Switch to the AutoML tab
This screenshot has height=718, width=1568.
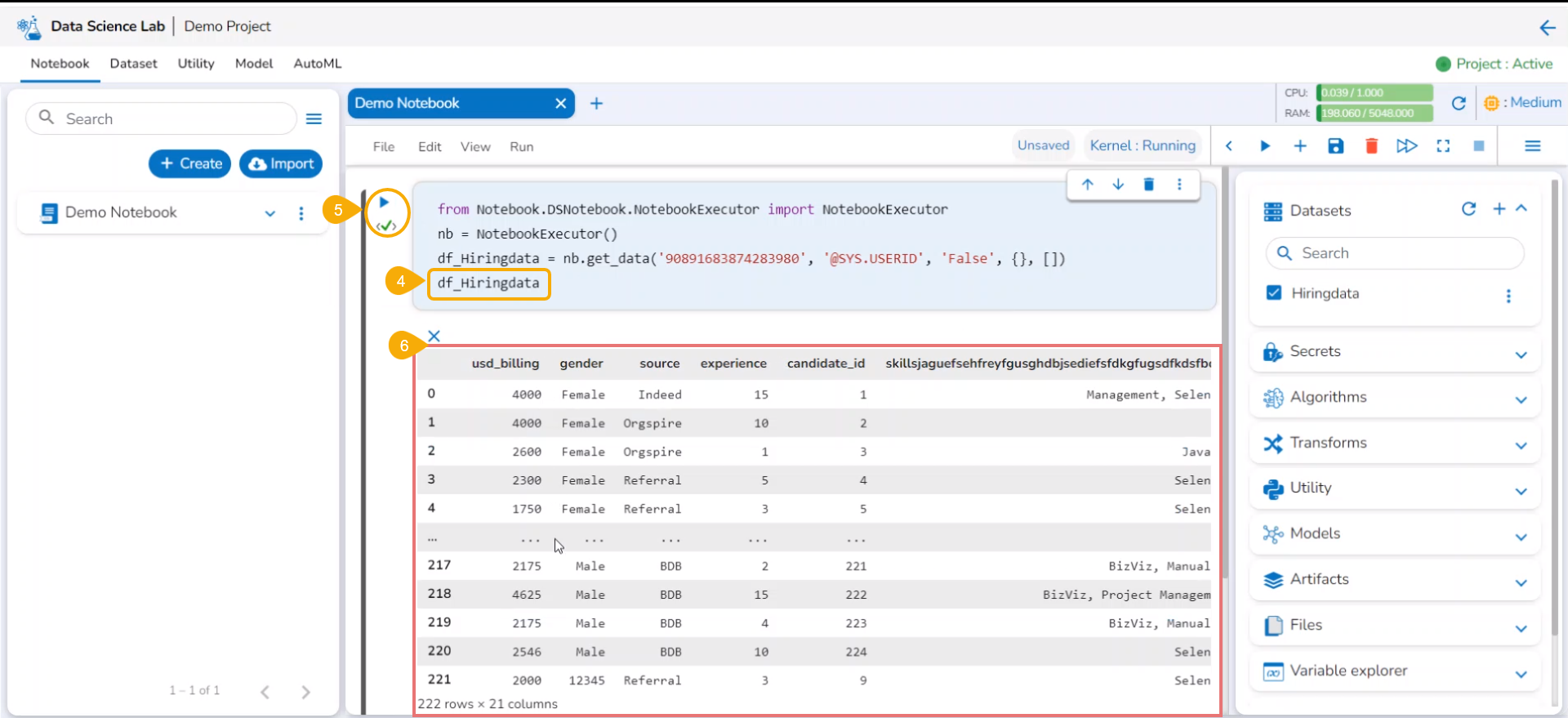point(317,64)
